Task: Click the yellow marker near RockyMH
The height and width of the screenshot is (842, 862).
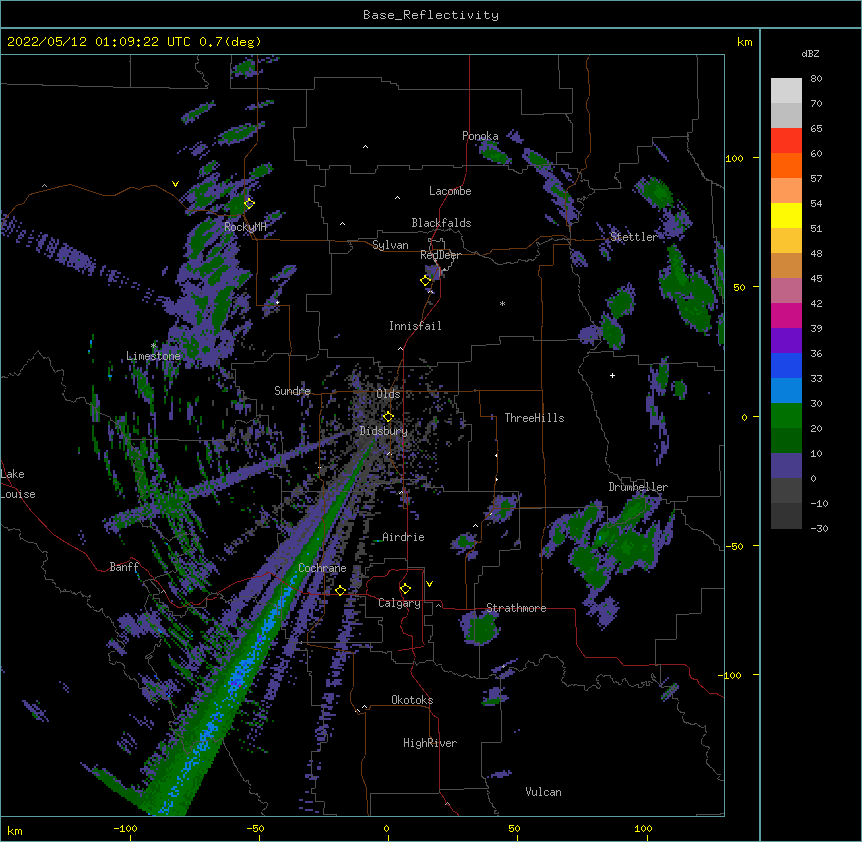Action: tap(249, 203)
